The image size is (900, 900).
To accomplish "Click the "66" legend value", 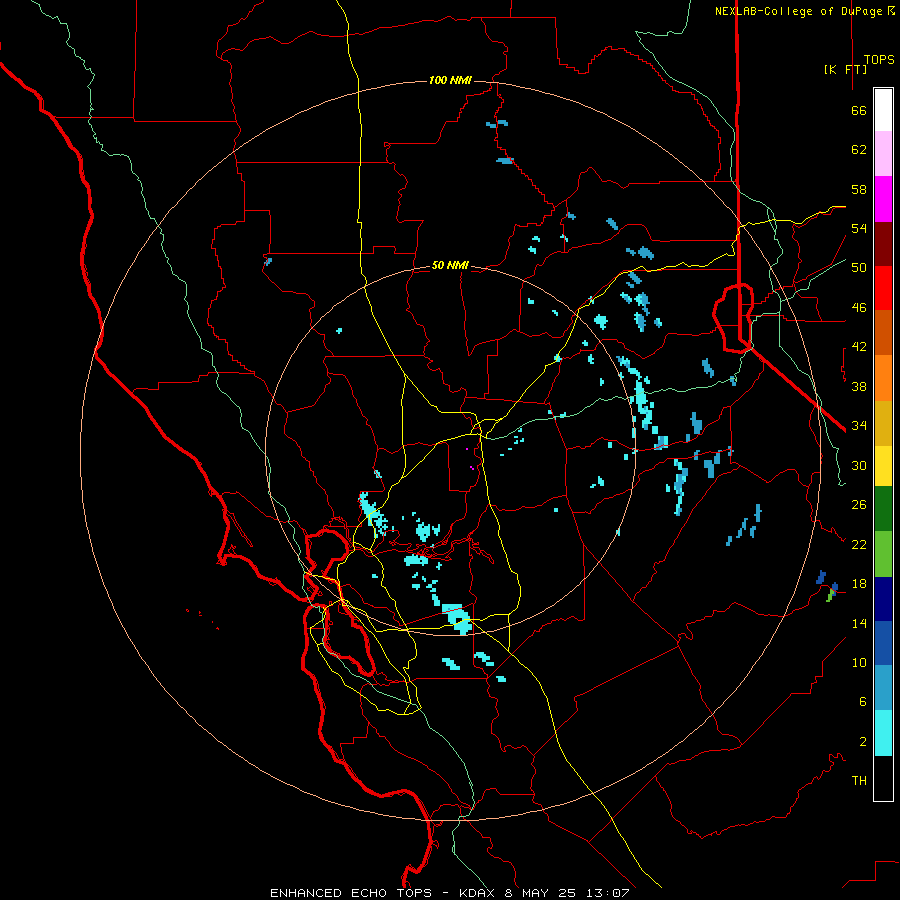I will click(x=859, y=111).
